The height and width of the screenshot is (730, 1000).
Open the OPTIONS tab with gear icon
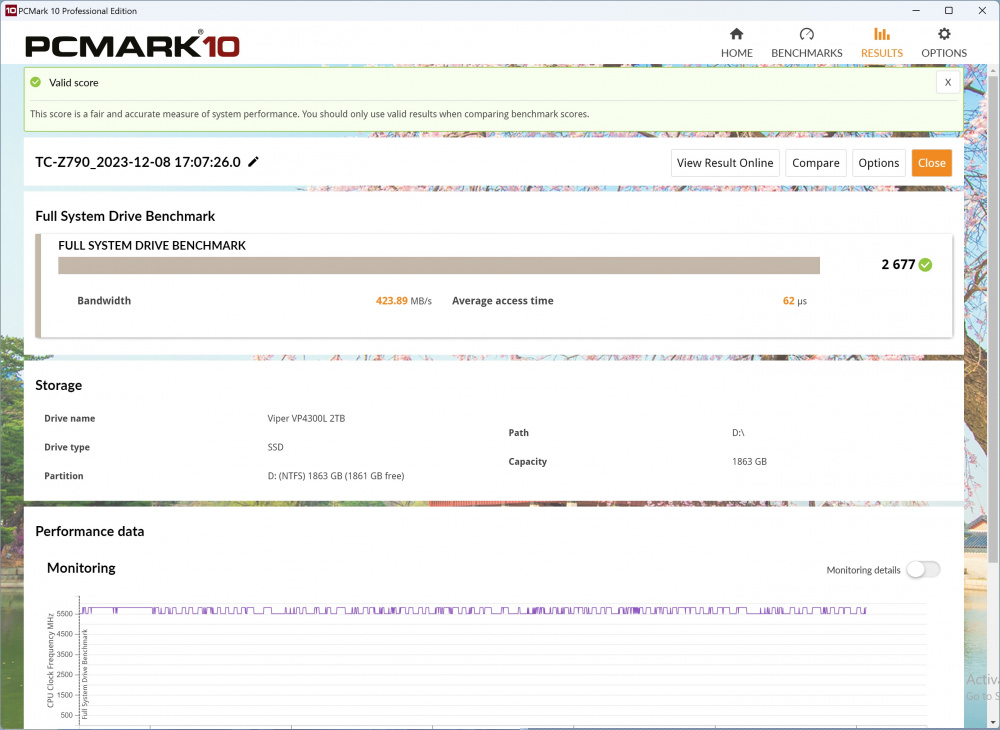coord(944,43)
